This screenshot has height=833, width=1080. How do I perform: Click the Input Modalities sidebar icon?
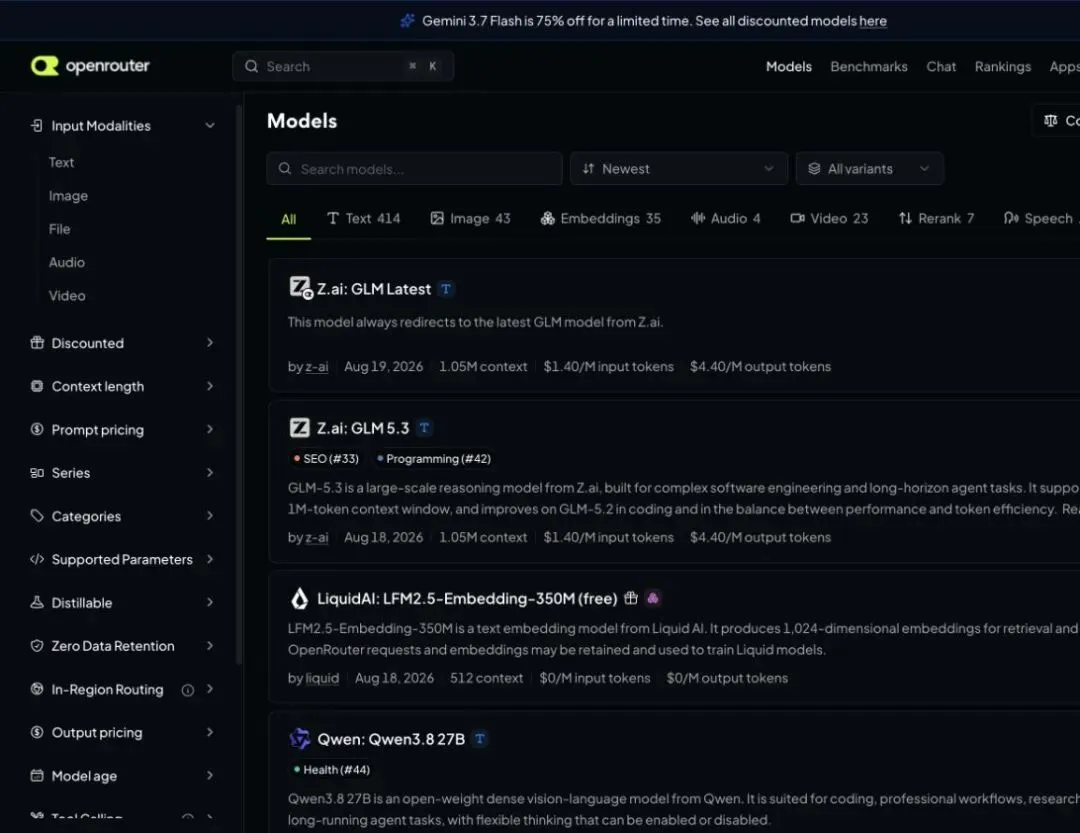point(37,125)
